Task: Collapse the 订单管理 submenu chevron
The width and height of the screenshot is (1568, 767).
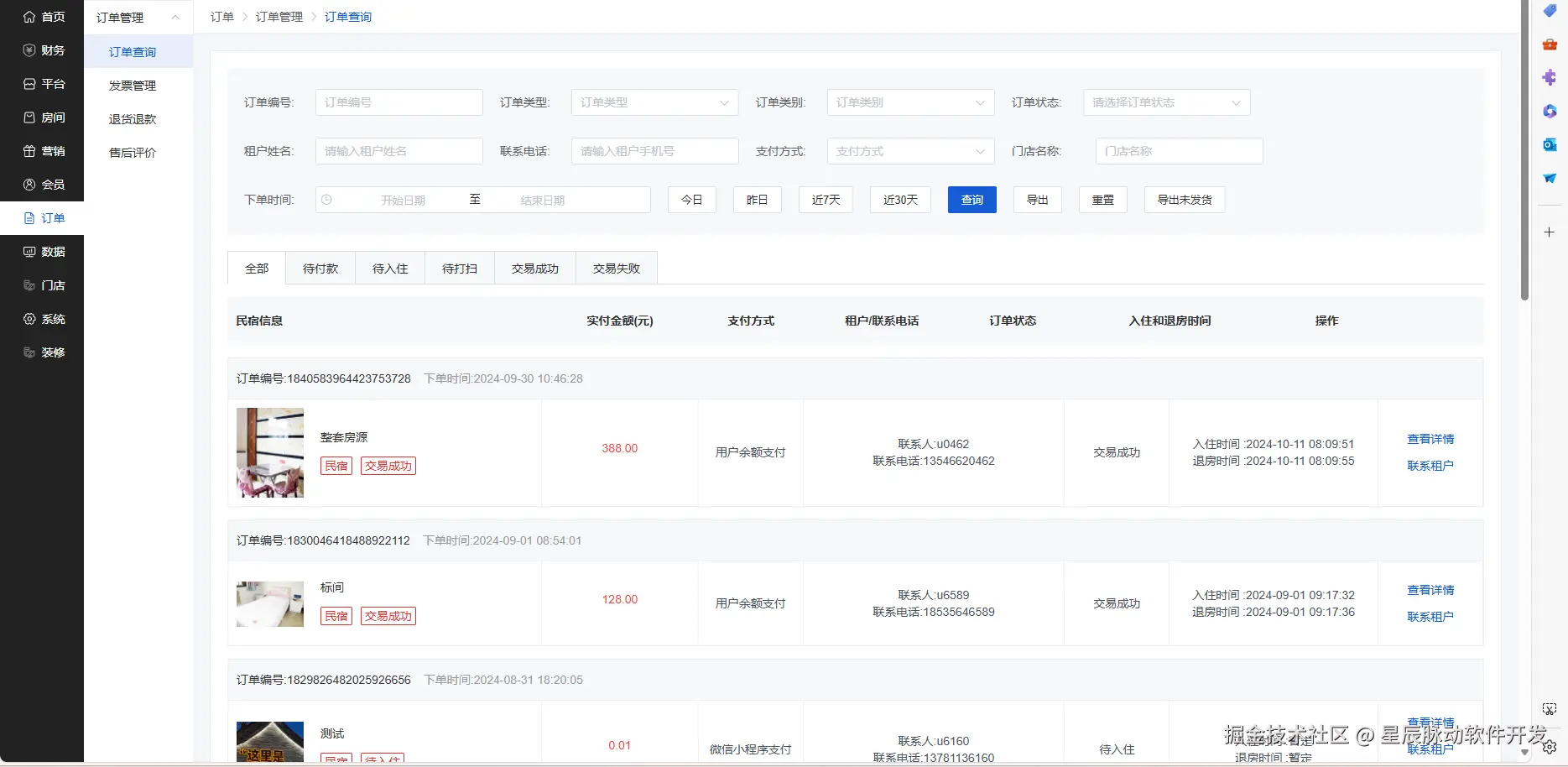Action: tap(175, 17)
